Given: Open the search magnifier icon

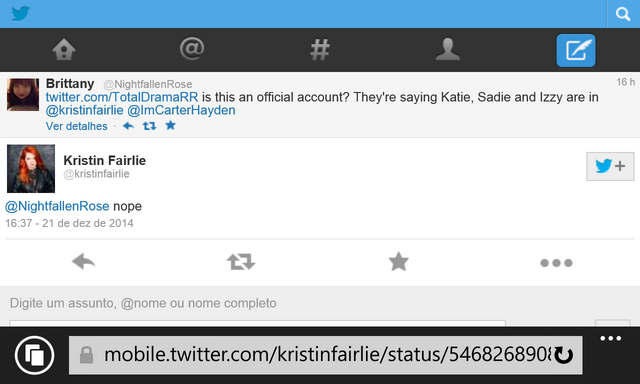Looking at the screenshot, I should 623,14.
